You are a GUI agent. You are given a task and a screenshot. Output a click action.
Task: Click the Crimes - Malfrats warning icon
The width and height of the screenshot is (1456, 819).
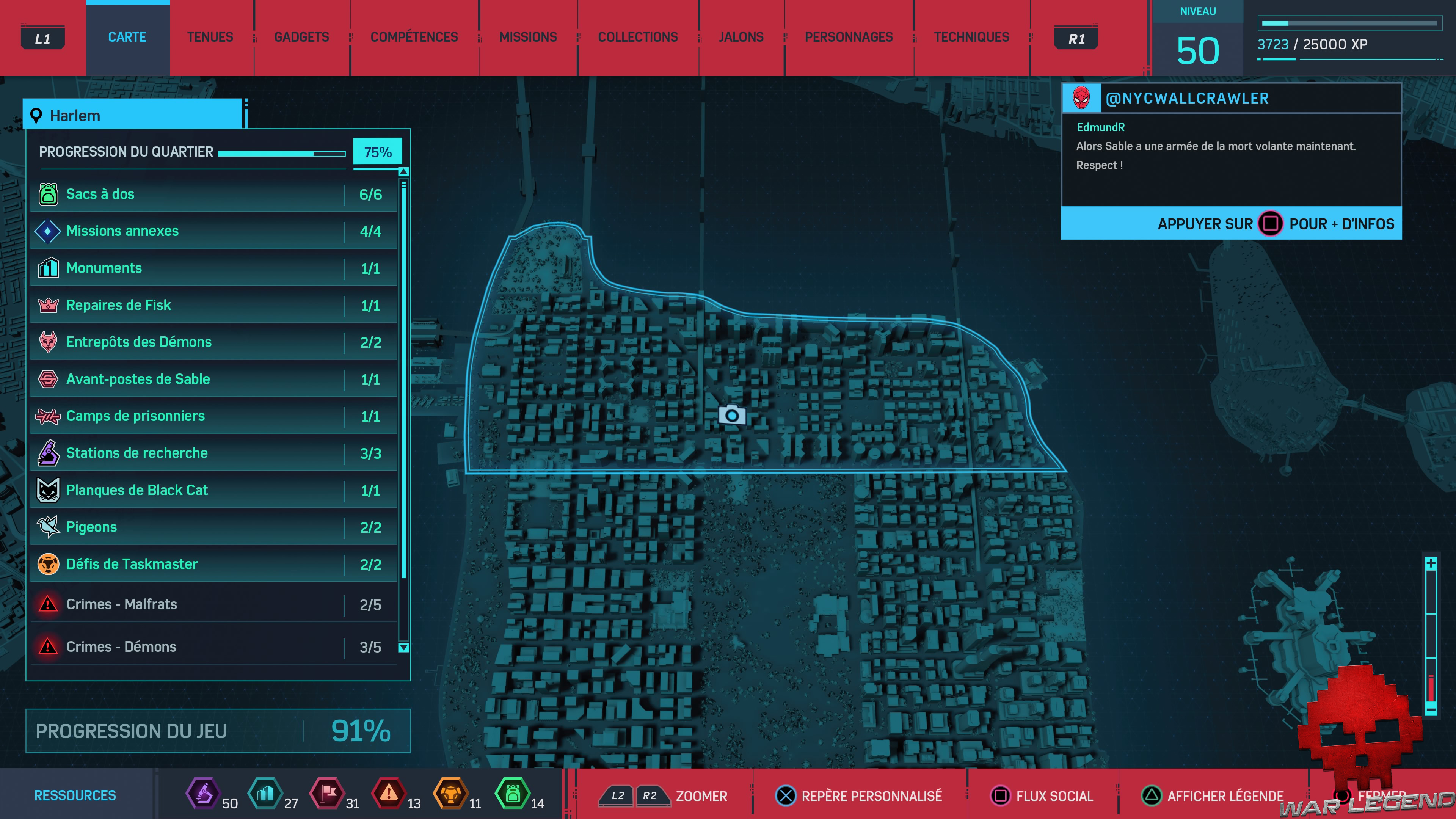[48, 604]
